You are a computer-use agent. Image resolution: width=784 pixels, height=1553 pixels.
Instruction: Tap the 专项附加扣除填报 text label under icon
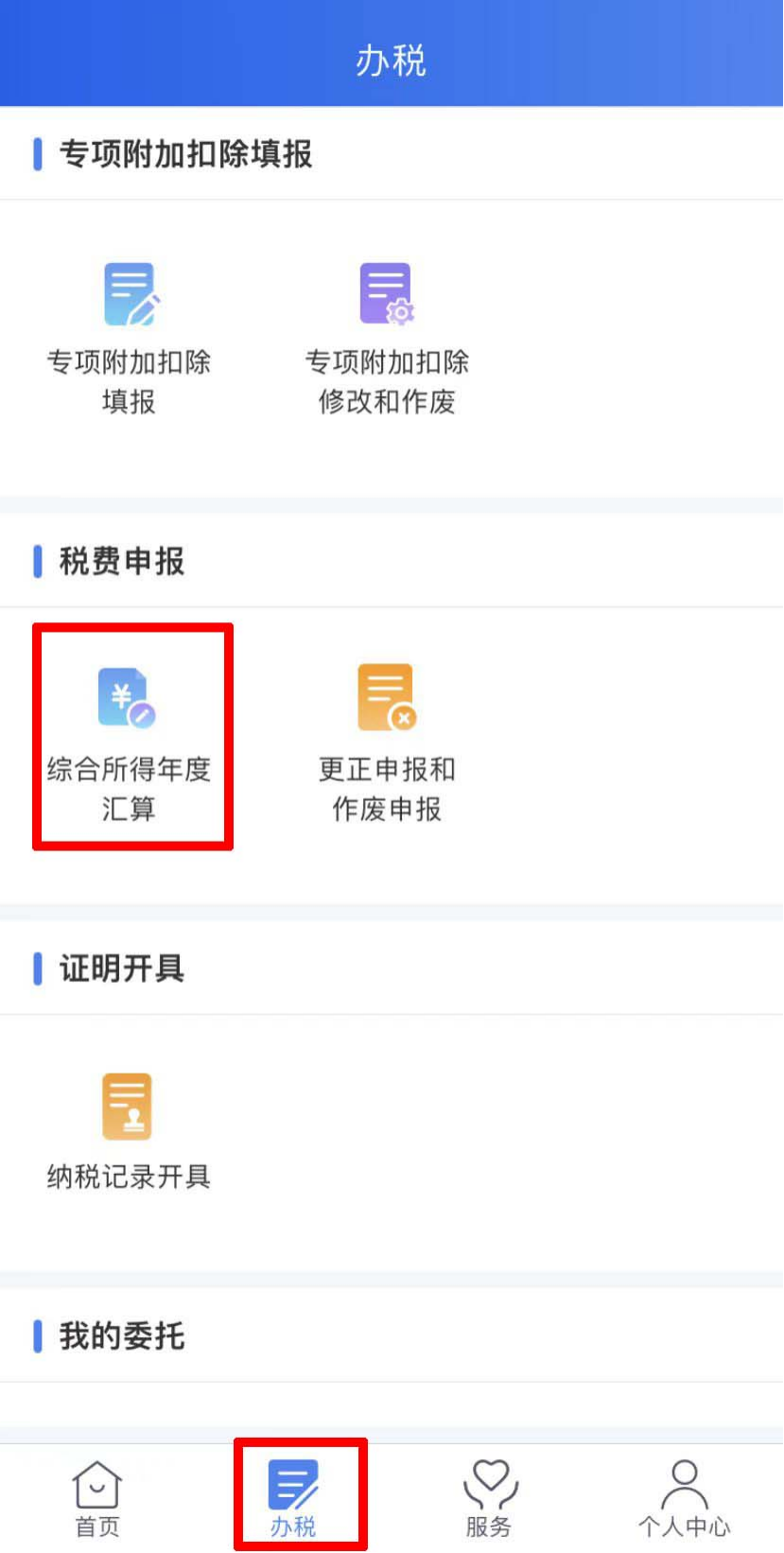[130, 381]
